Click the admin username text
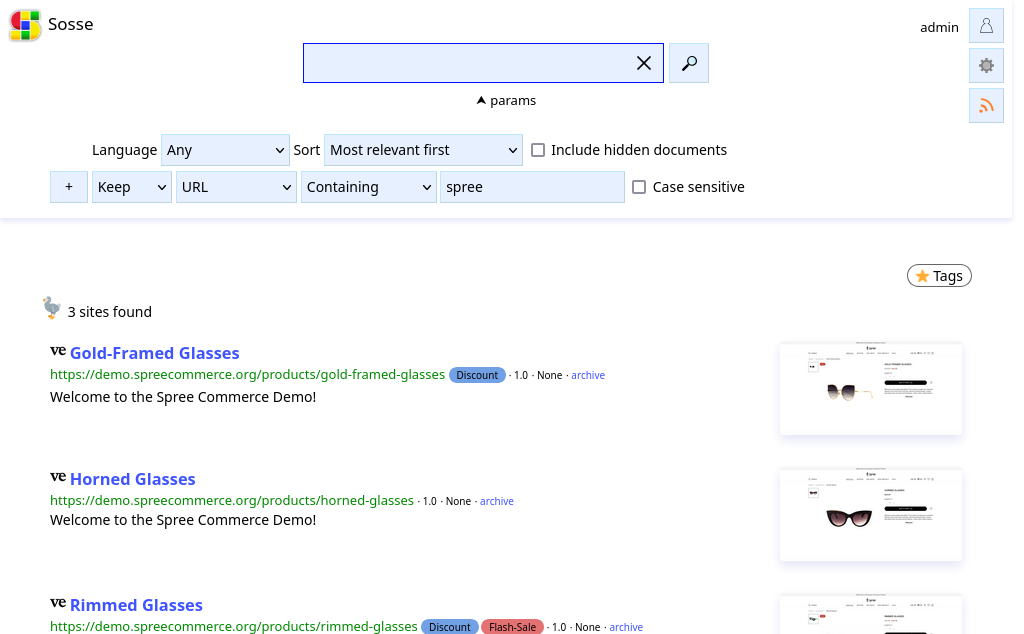This screenshot has height=634, width=1024. pos(939,27)
